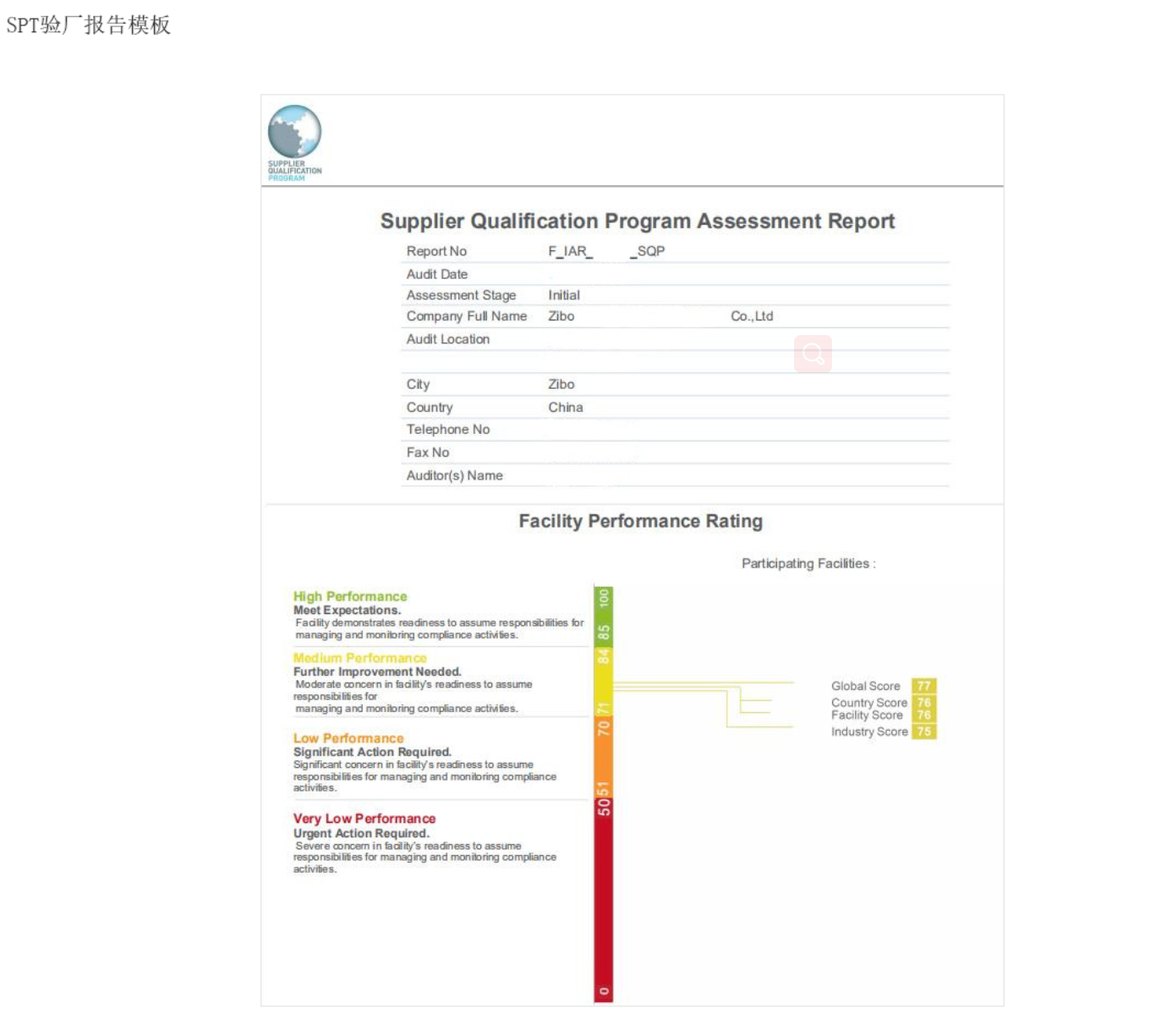
Task: Click the Fax No label
Action: [428, 452]
